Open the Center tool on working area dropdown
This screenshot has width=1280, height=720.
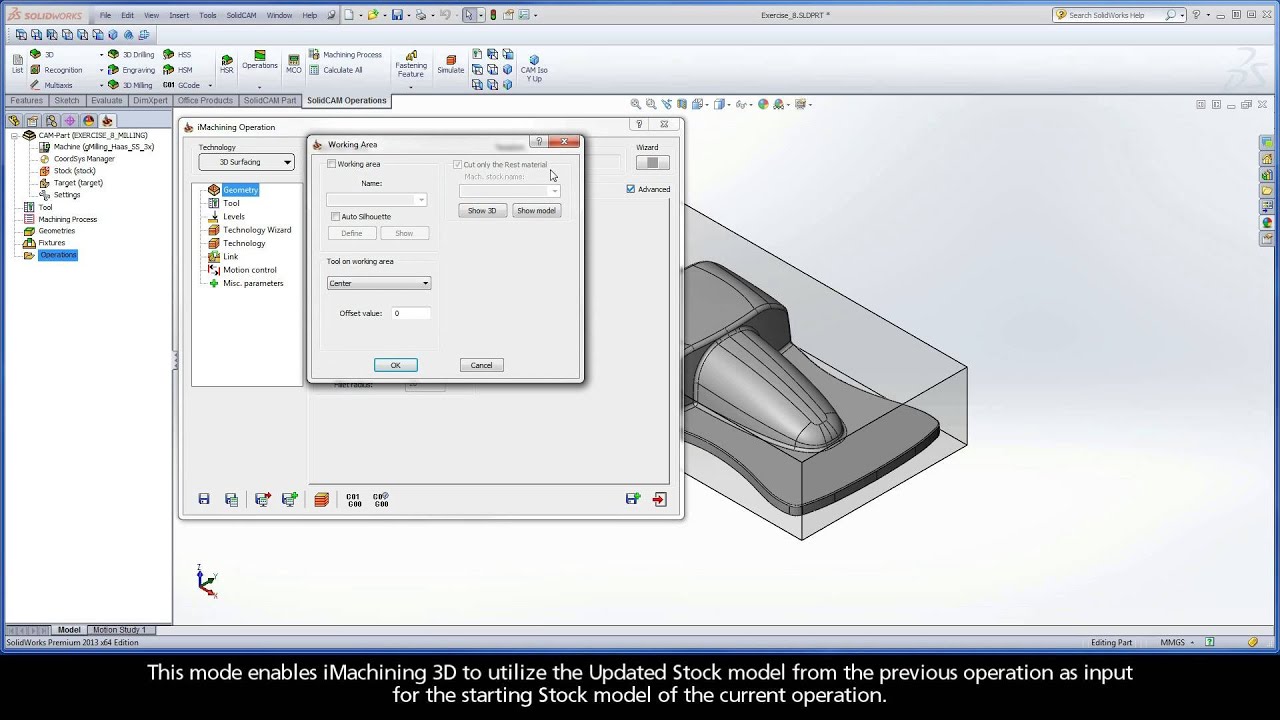378,283
